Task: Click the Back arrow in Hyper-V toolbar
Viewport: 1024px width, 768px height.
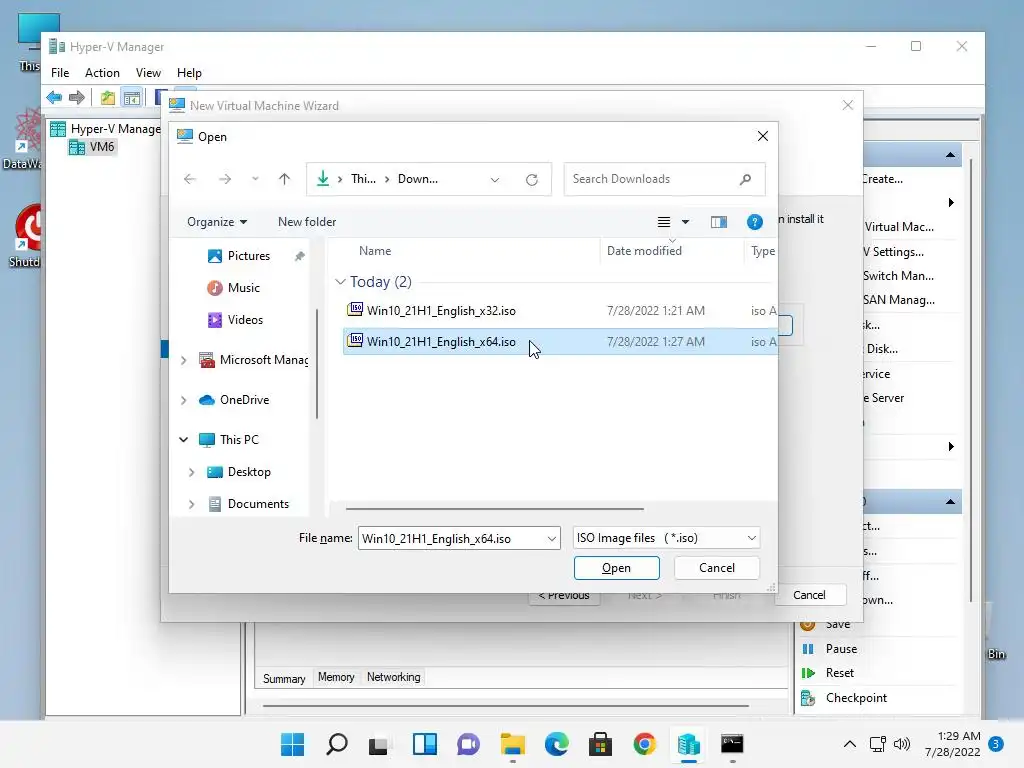Action: click(x=54, y=98)
